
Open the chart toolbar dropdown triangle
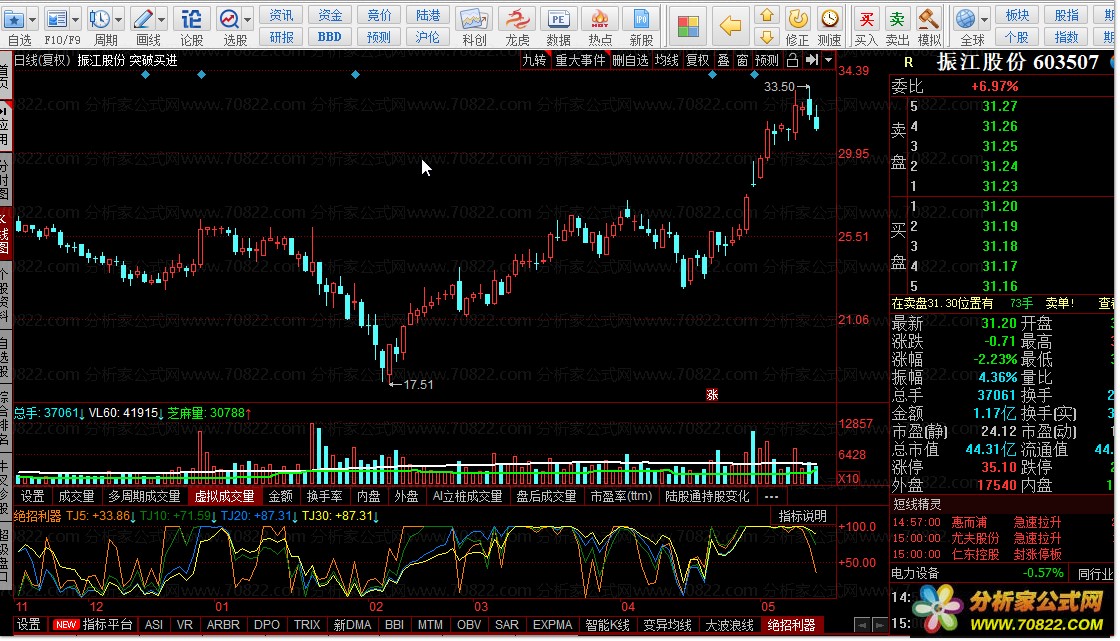click(828, 61)
